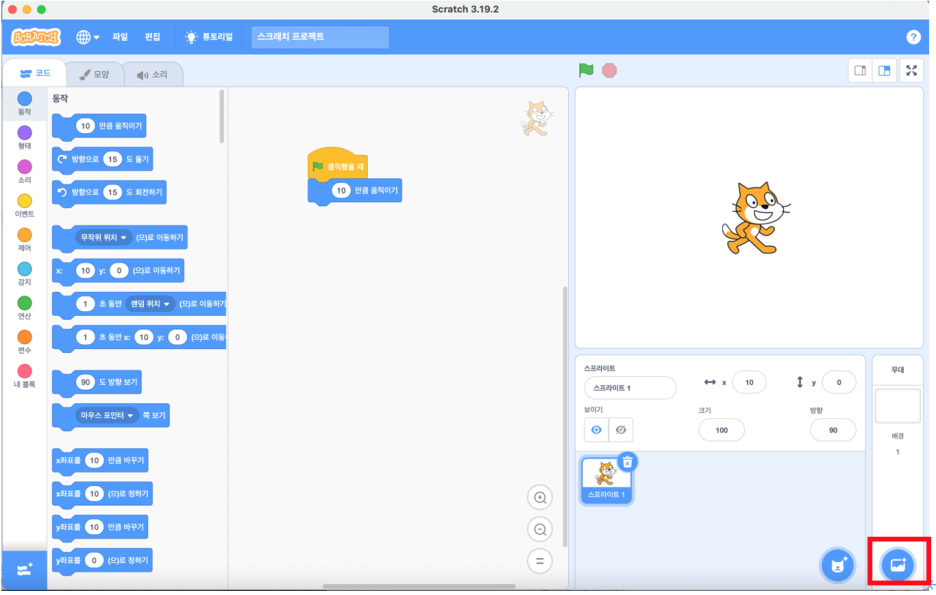Image resolution: width=936 pixels, height=595 pixels.
Task: Zoom out on the code workspace
Action: click(540, 529)
